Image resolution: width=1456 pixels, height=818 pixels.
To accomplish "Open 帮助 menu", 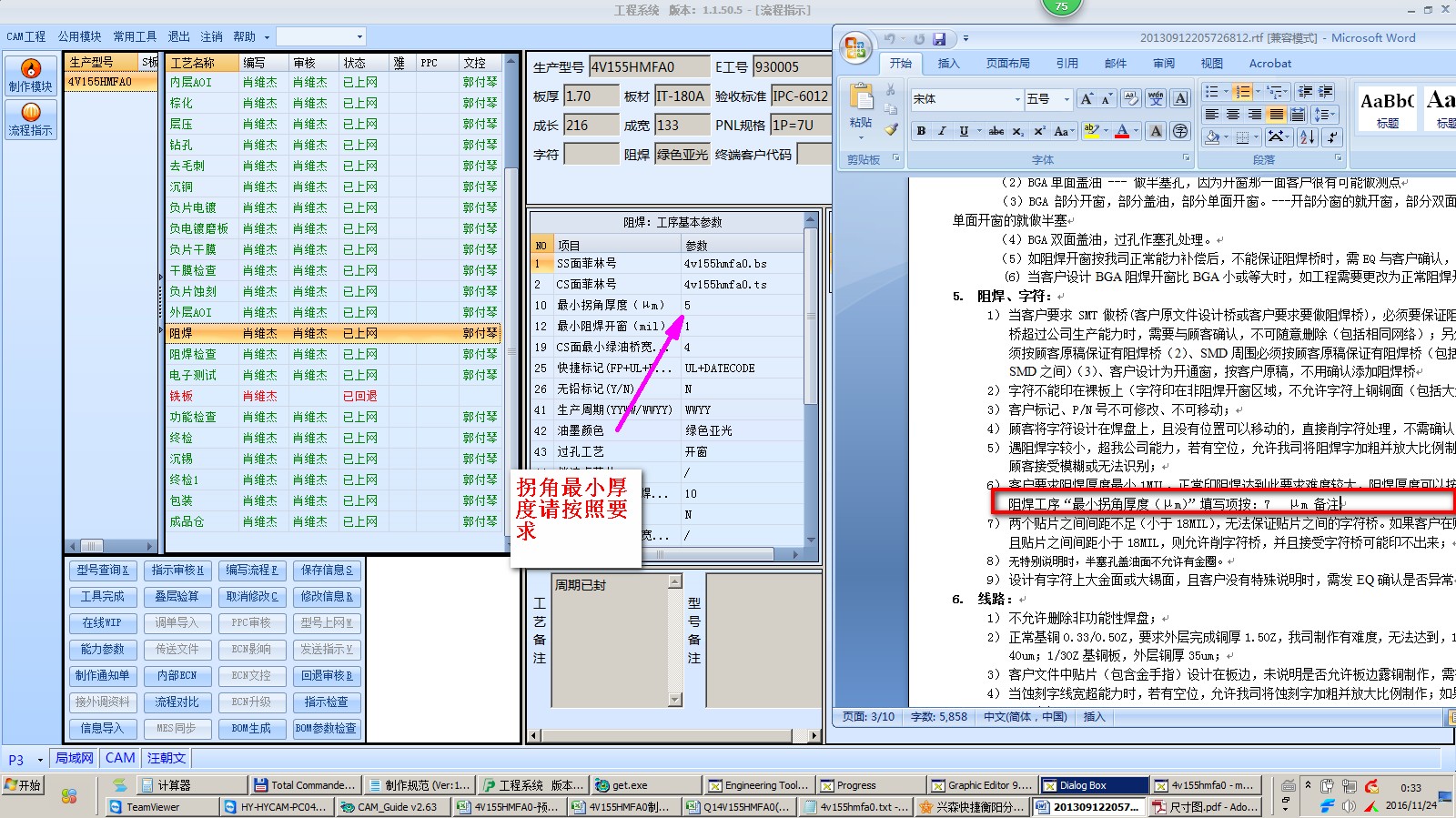I will pyautogui.click(x=244, y=36).
